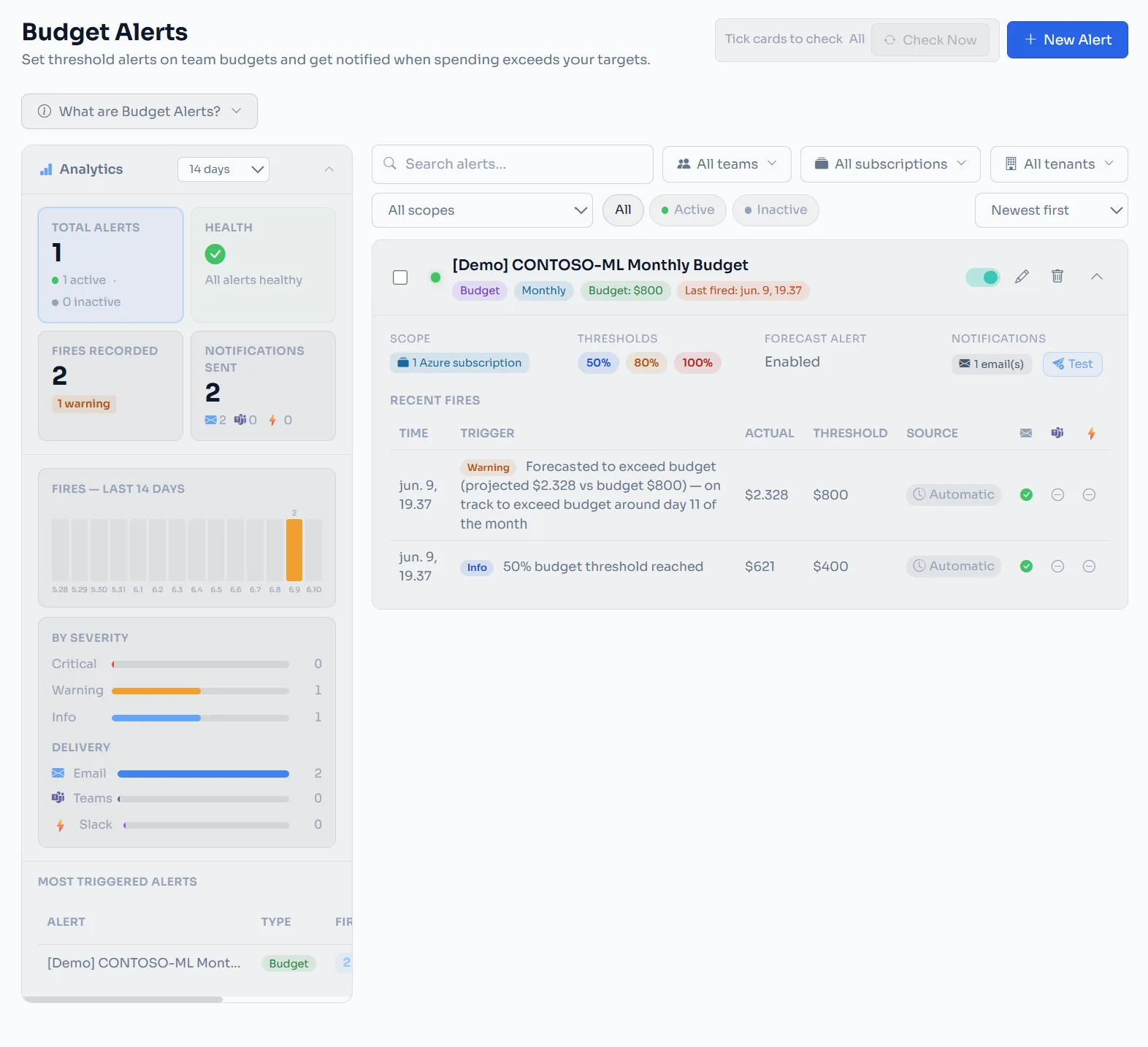Select the Fires Recorded stat card
This screenshot has height=1047, width=1148.
[x=110, y=386]
